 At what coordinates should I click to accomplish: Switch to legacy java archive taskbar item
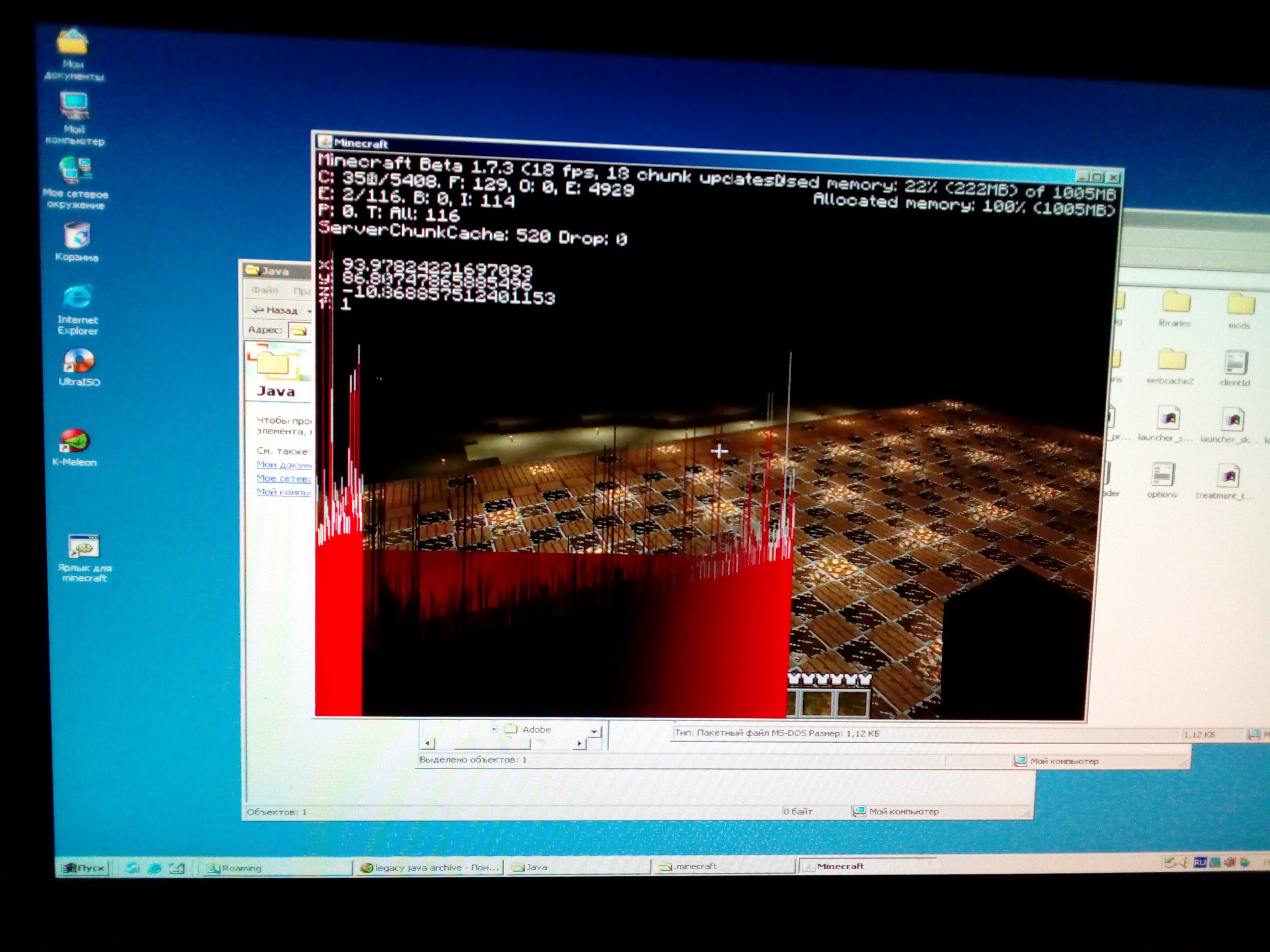(430, 867)
